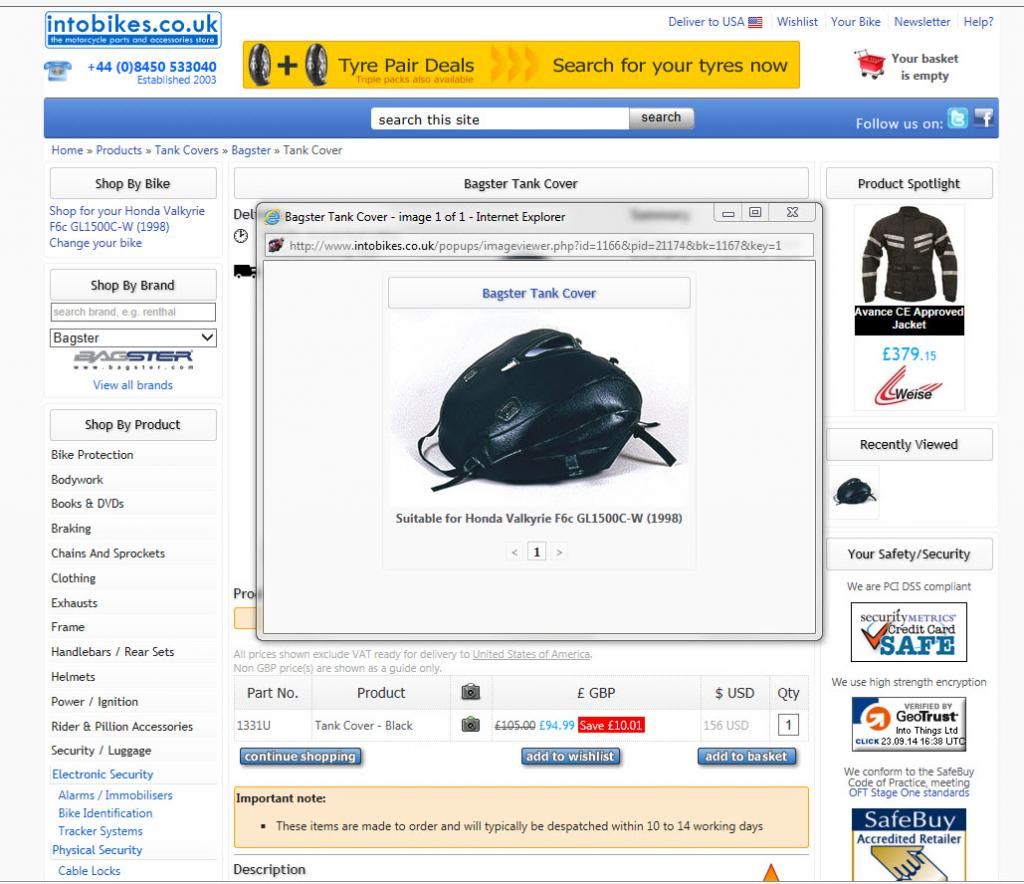
Task: Open Bike Protection category
Action: click(92, 454)
